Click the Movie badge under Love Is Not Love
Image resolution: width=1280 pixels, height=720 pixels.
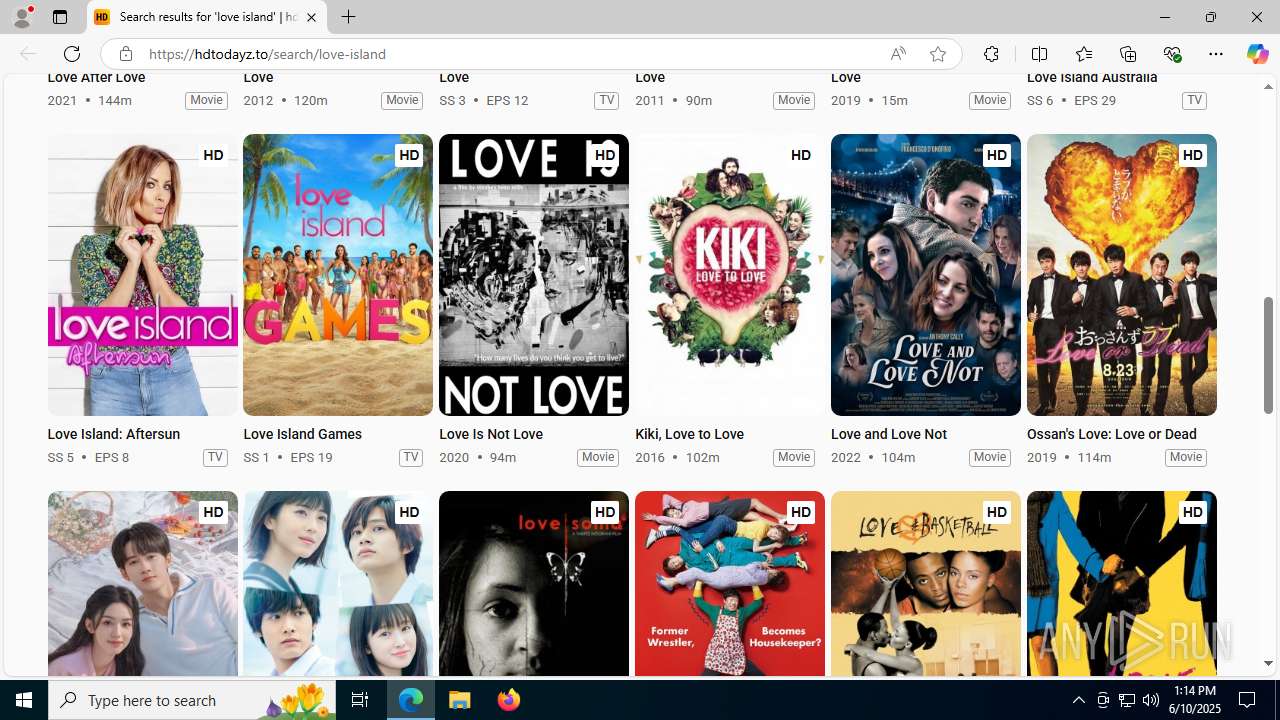[598, 457]
